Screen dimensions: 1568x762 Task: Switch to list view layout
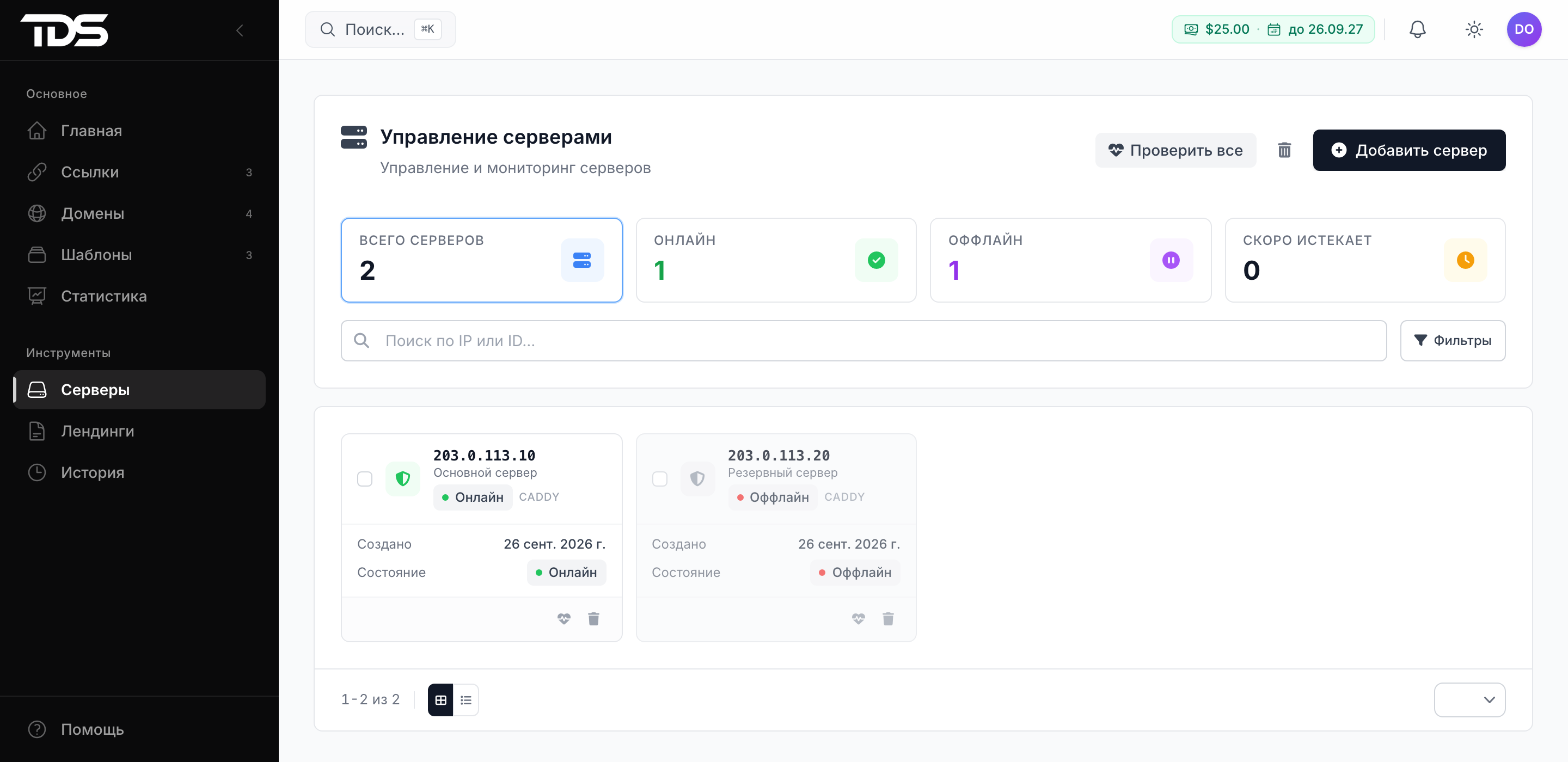465,700
